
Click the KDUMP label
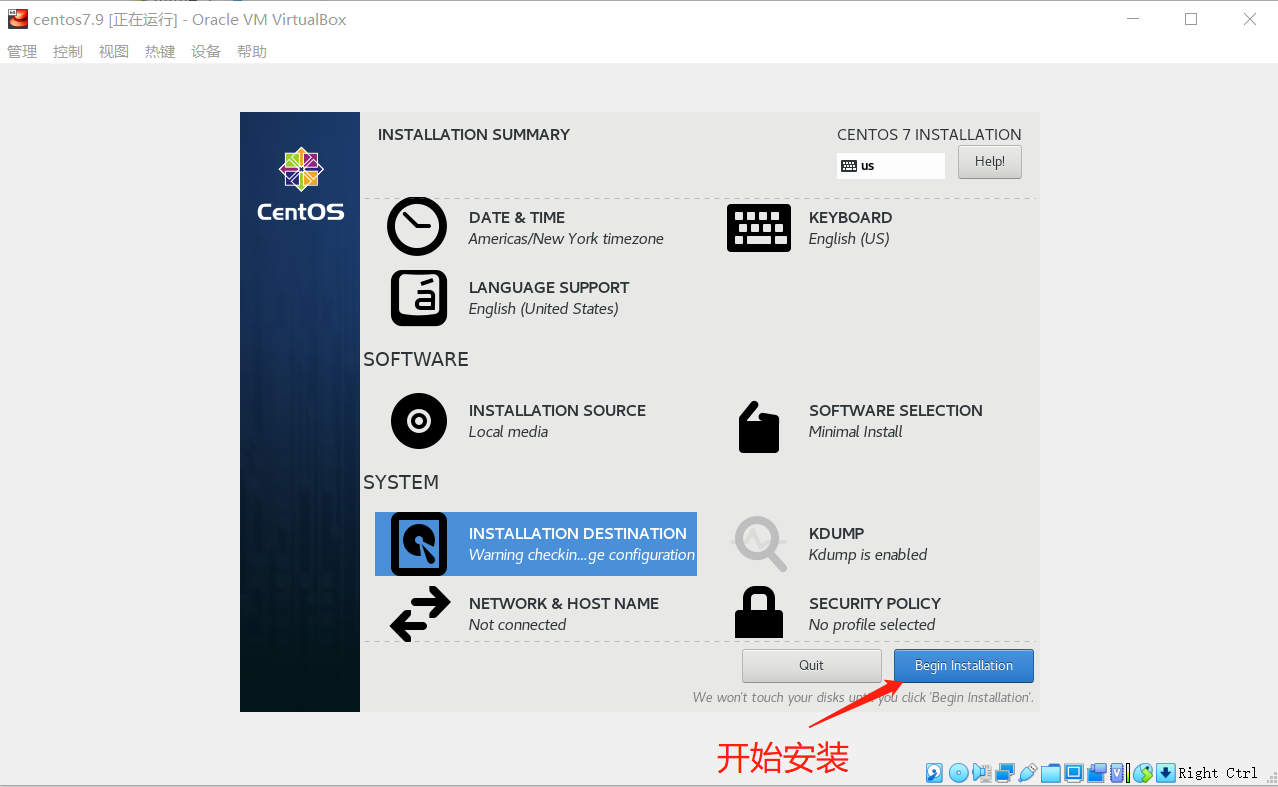pos(837,534)
